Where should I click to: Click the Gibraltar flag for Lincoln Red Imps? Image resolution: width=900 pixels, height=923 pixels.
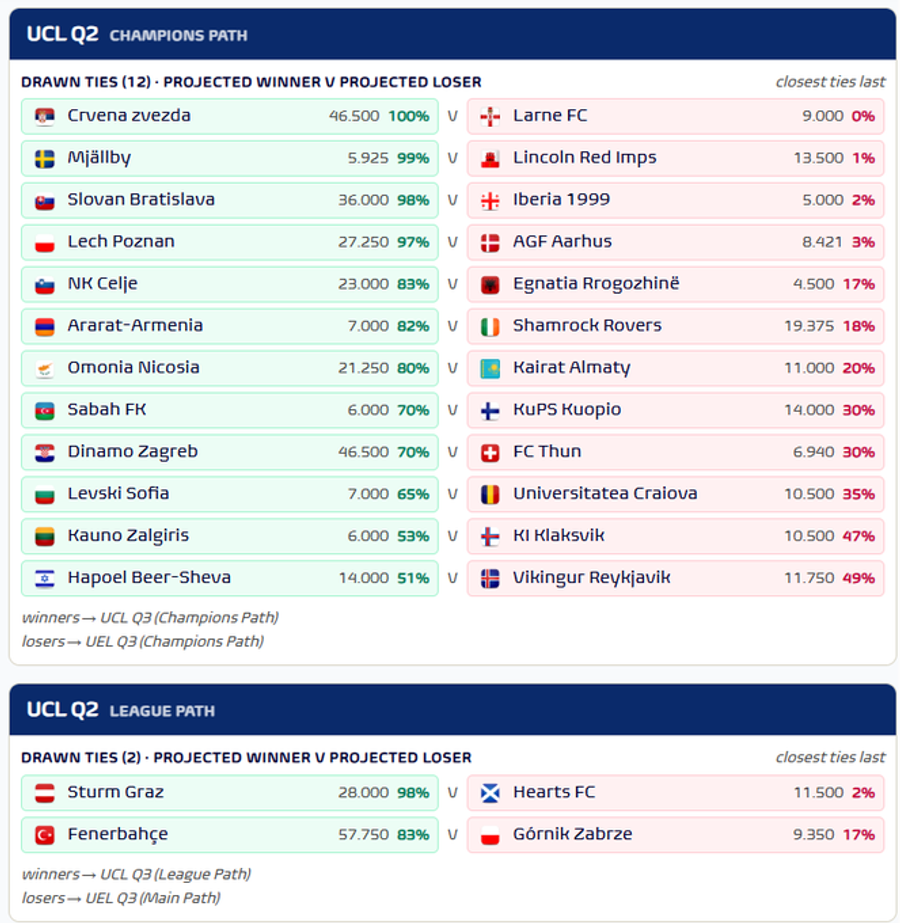click(x=490, y=158)
